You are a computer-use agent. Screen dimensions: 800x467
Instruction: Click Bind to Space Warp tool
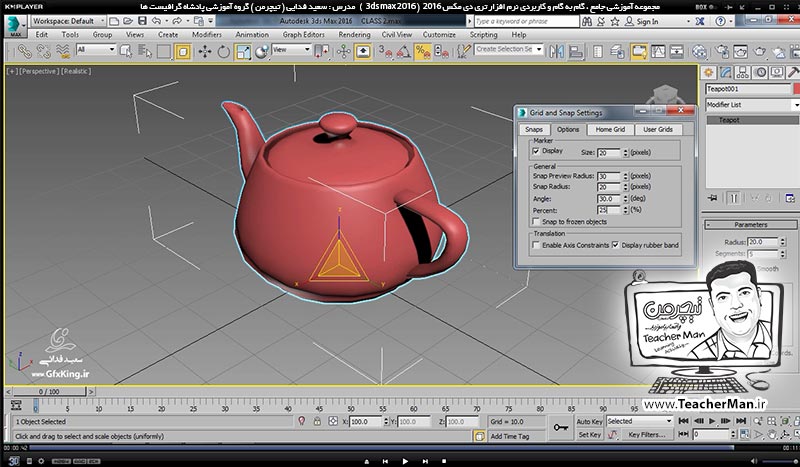pyautogui.click(x=63, y=51)
